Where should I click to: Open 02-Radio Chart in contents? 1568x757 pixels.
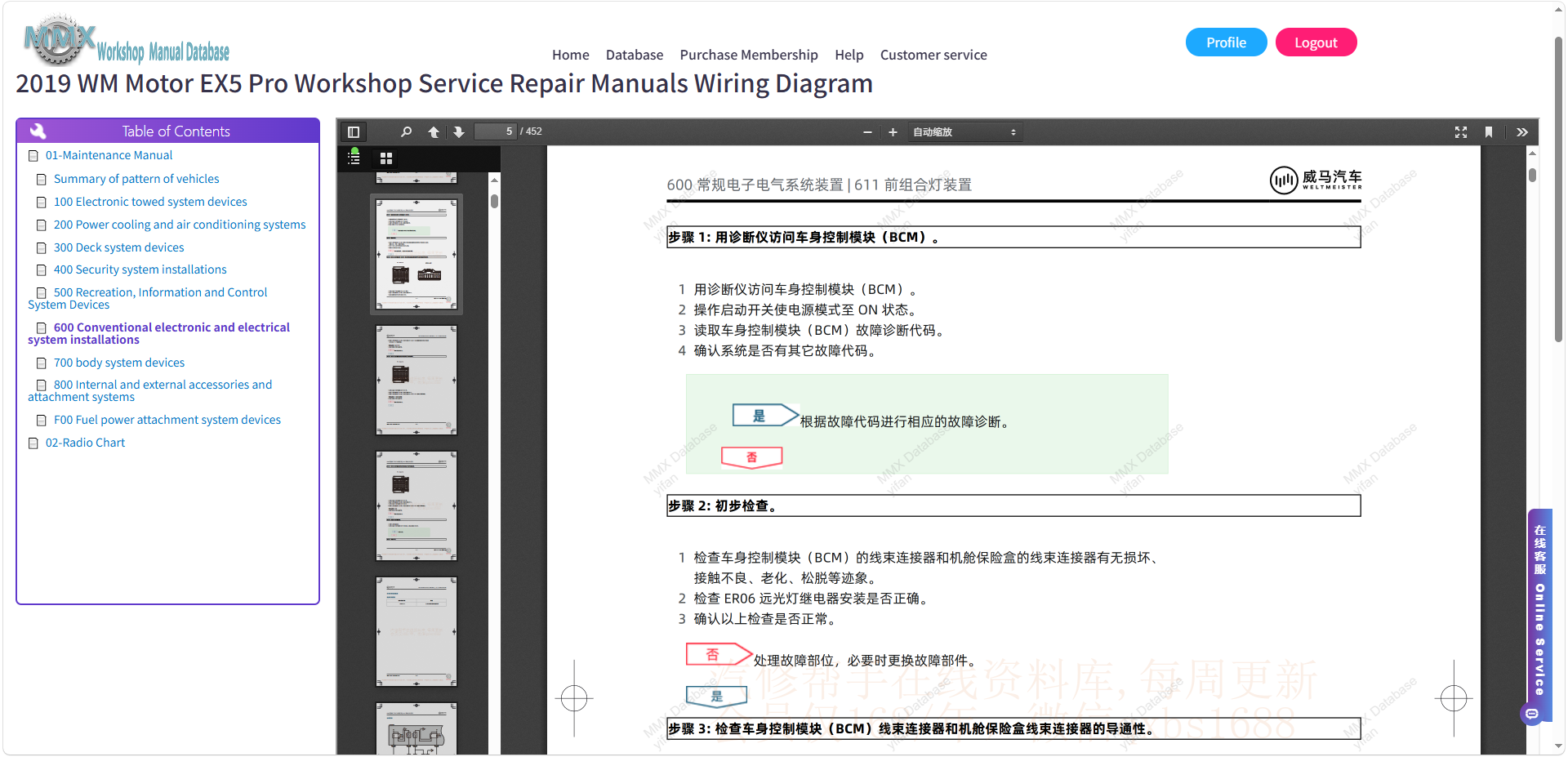tap(85, 443)
